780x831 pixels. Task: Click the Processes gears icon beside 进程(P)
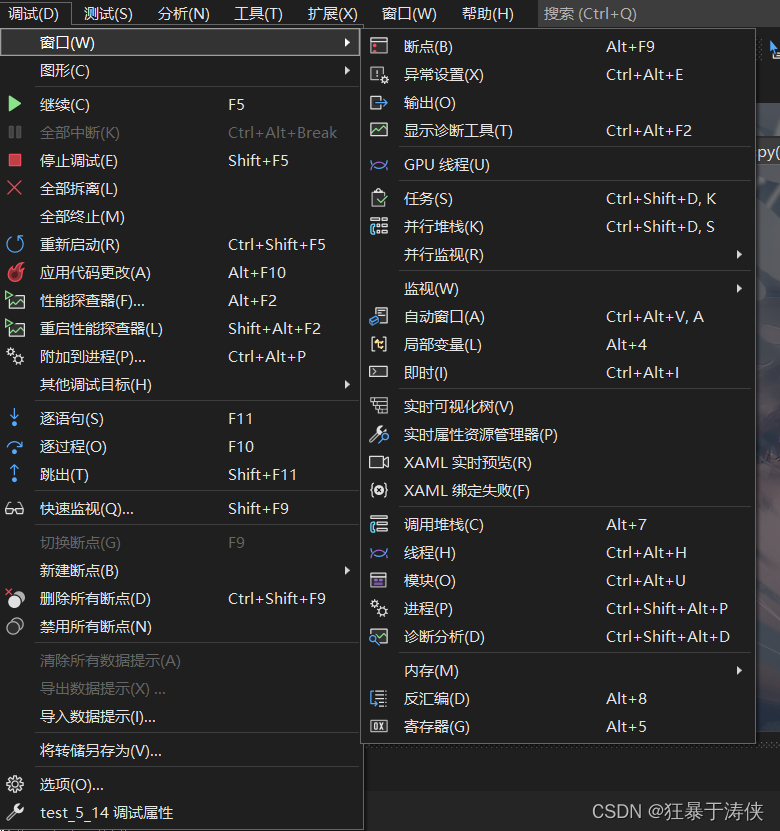pos(379,608)
